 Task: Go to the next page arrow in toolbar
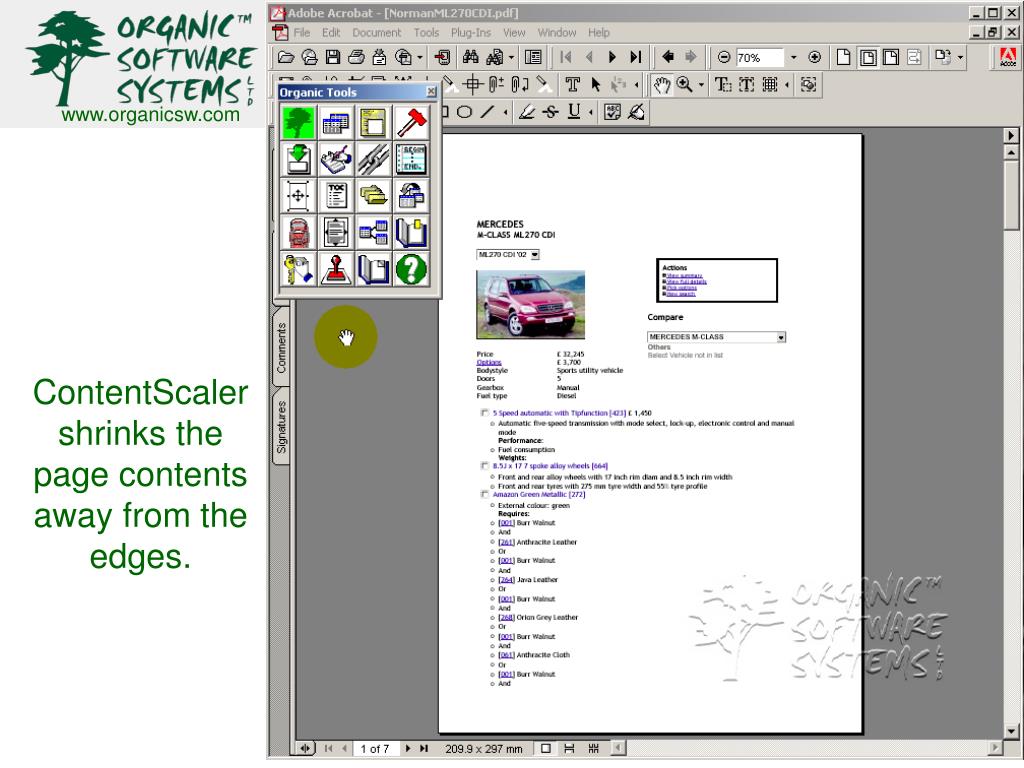point(612,57)
